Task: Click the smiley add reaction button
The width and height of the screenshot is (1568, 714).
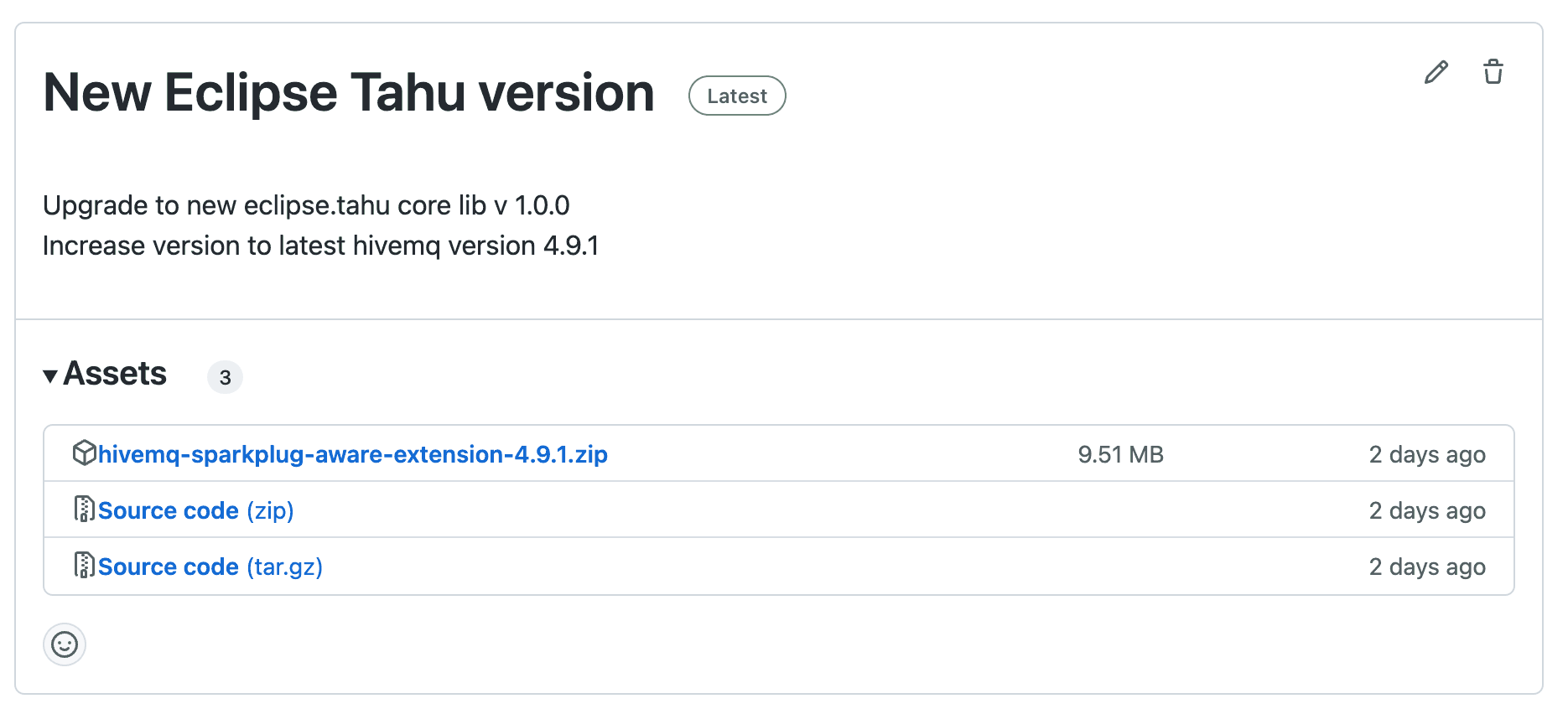Action: click(65, 644)
